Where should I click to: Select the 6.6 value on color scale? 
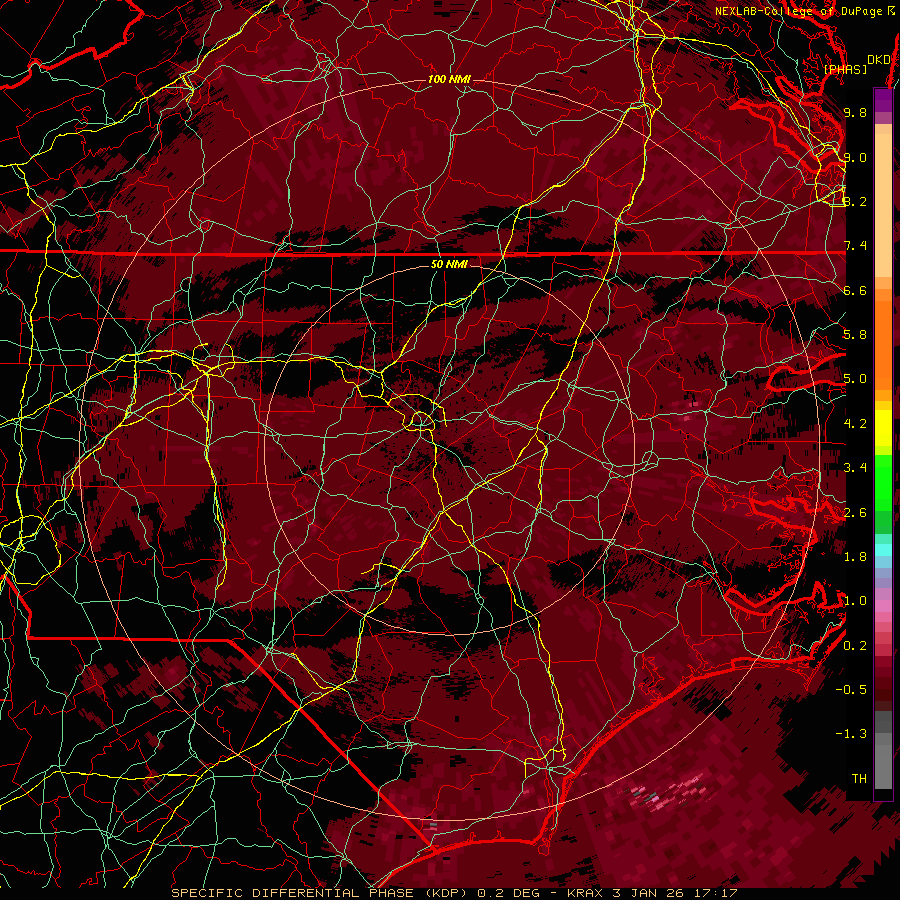855,290
